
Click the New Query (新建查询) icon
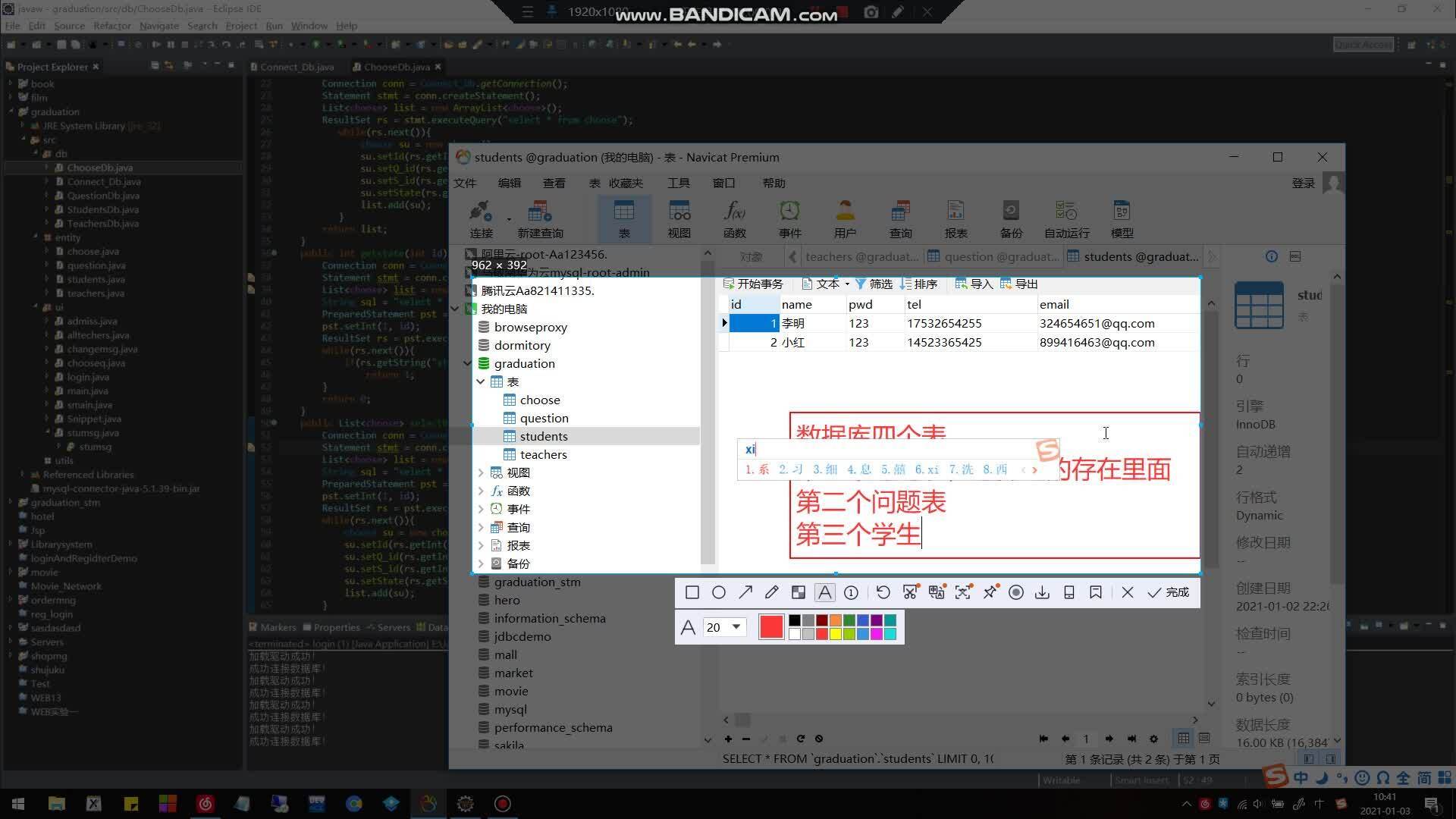(540, 218)
